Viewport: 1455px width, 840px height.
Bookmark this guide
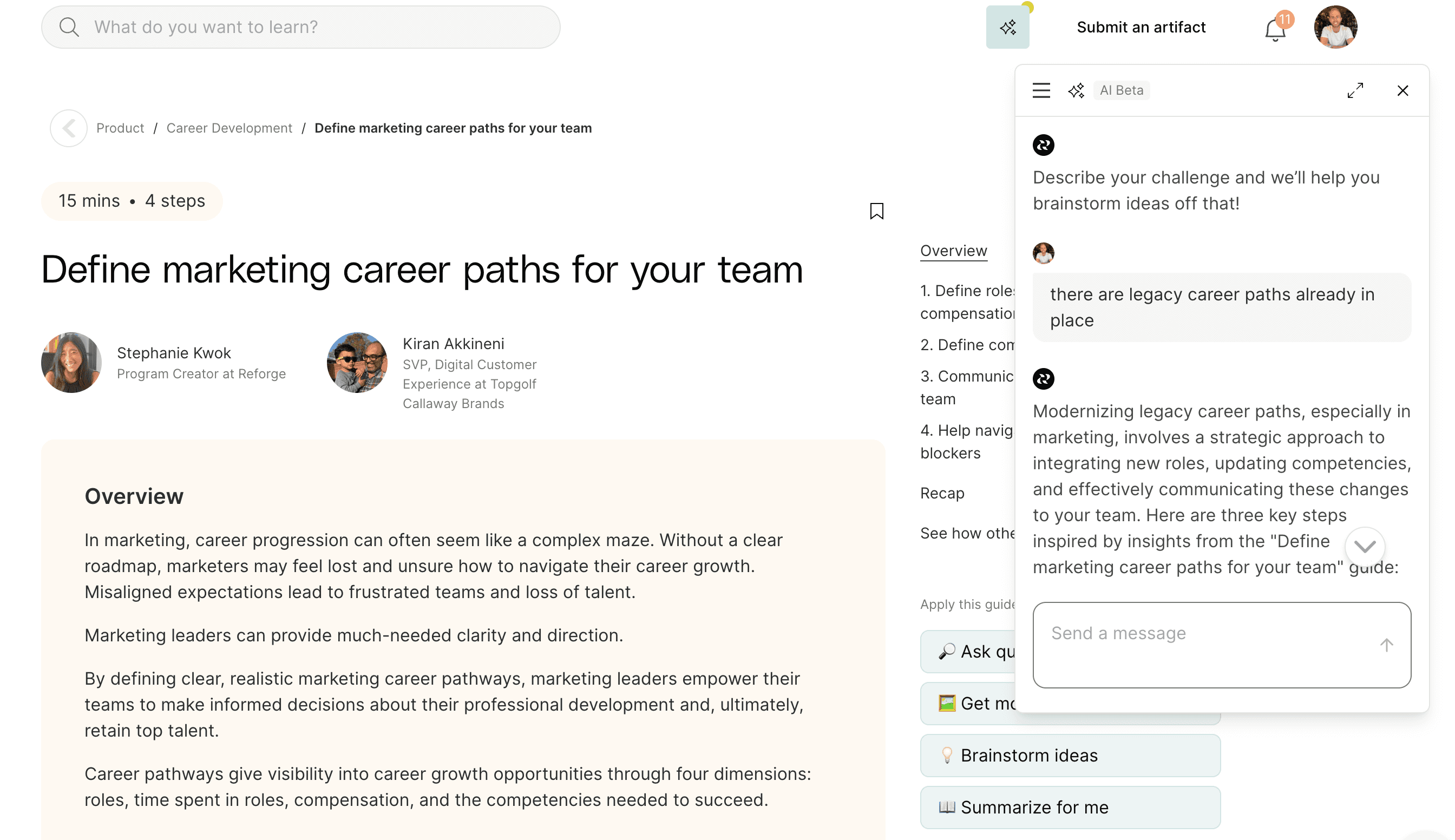pyautogui.click(x=876, y=211)
